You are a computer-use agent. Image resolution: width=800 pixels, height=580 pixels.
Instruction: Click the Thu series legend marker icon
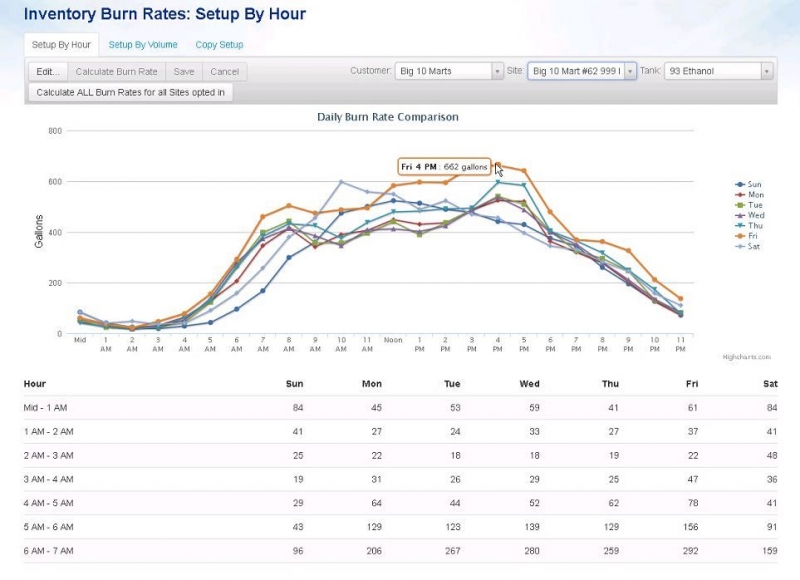coord(739,225)
